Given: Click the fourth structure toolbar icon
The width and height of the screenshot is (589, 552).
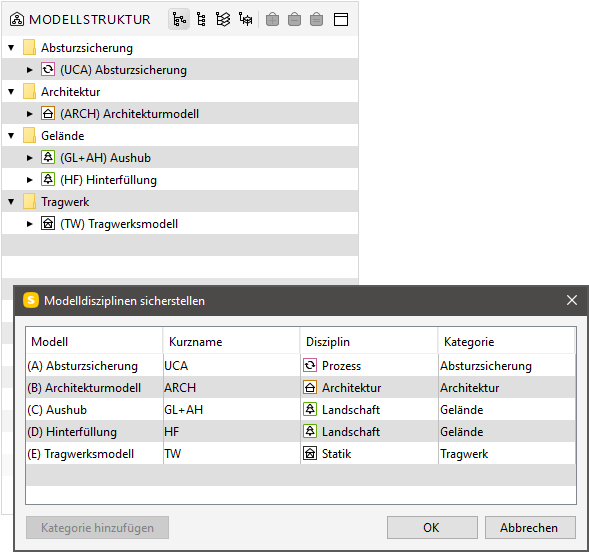Looking at the screenshot, I should click(x=245, y=20).
